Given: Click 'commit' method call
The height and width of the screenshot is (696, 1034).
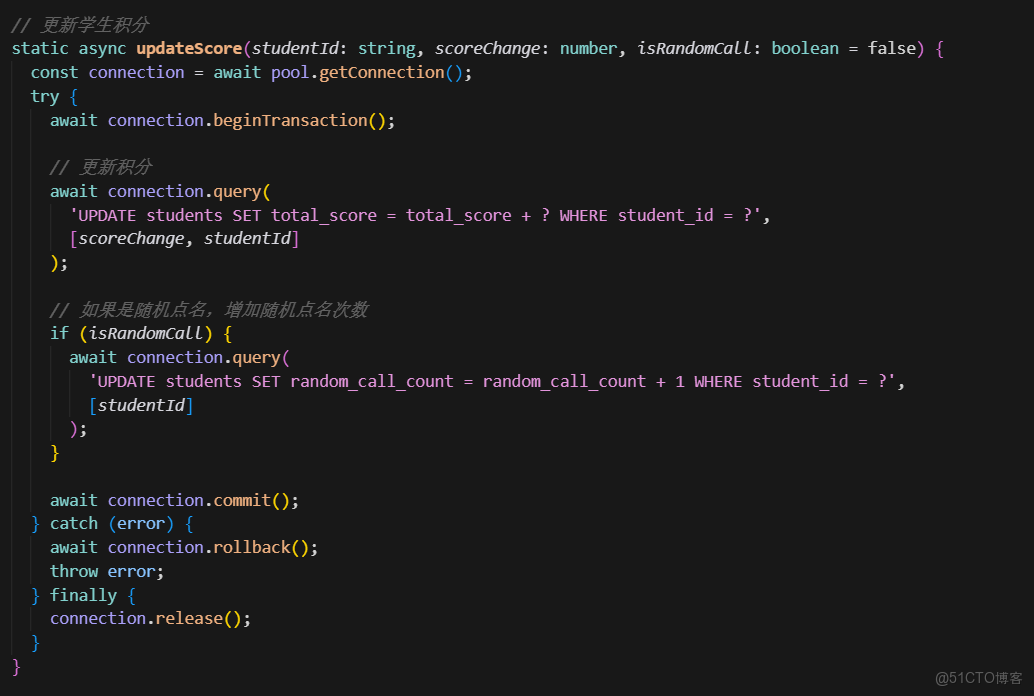Looking at the screenshot, I should point(242,501).
